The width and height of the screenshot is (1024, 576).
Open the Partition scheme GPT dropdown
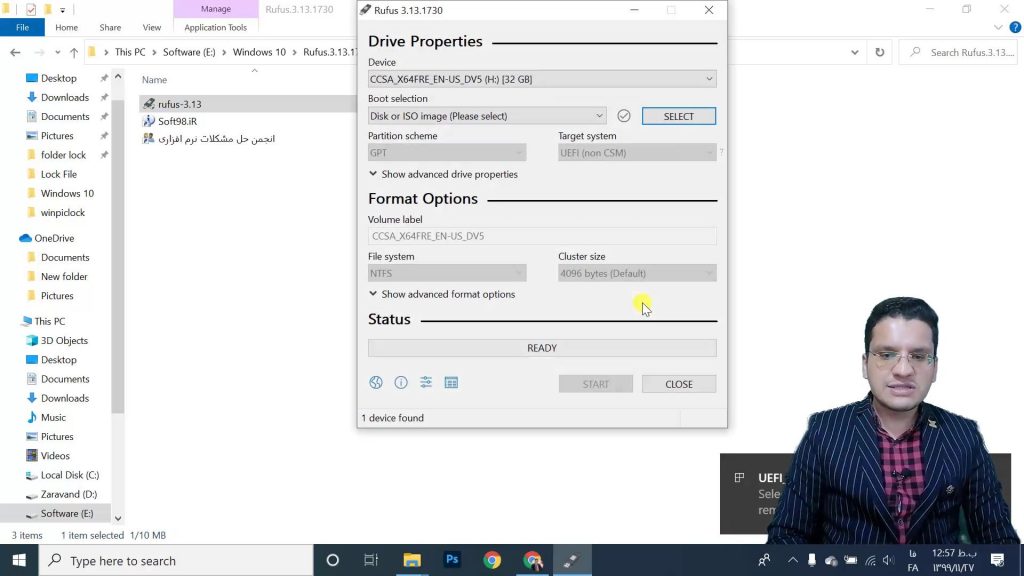[447, 152]
